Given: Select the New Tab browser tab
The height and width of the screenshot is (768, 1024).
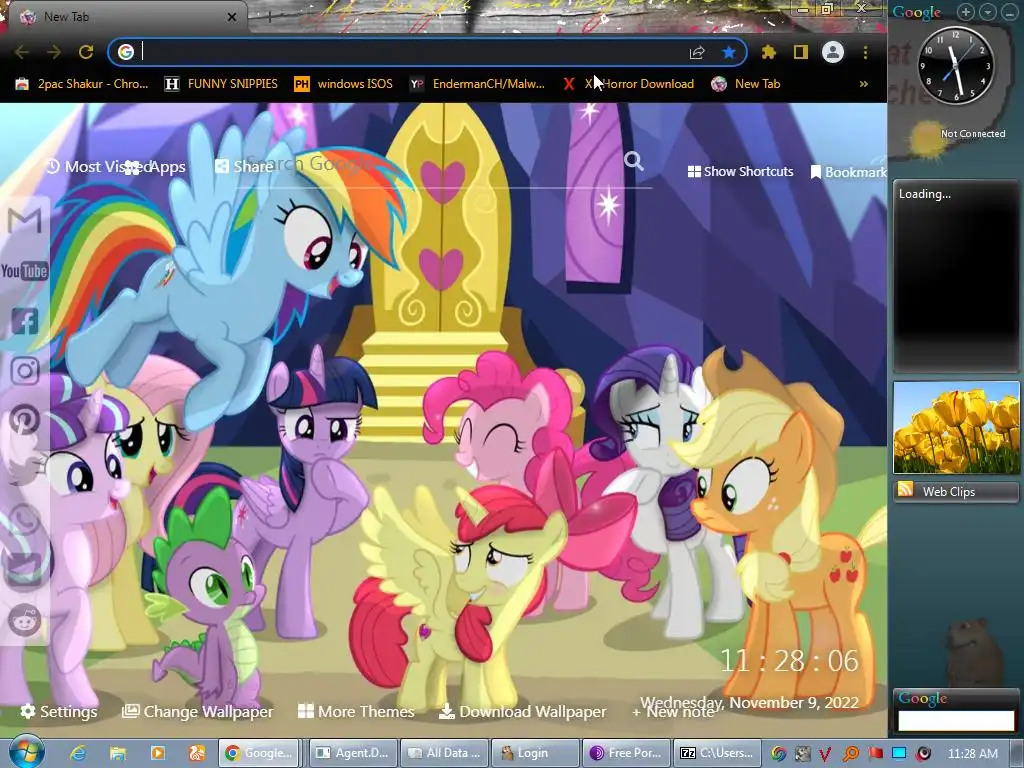Looking at the screenshot, I should pos(124,17).
